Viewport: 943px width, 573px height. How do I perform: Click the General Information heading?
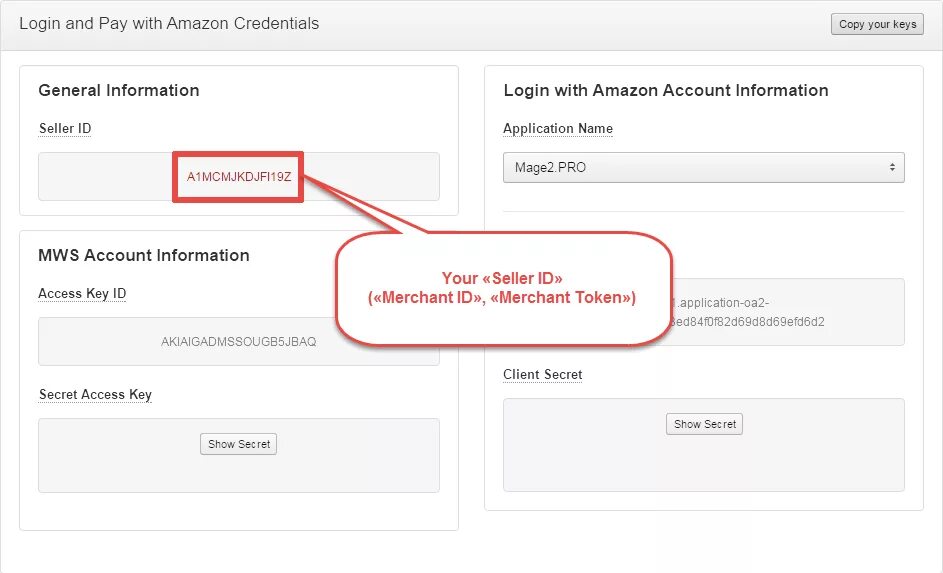pyautogui.click(x=119, y=90)
